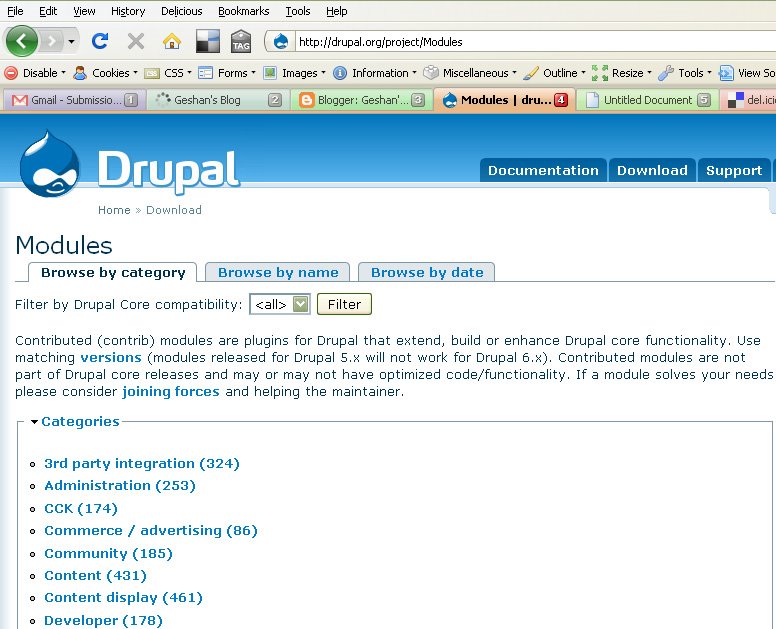
Task: Open the Delicious menu
Action: [x=182, y=11]
